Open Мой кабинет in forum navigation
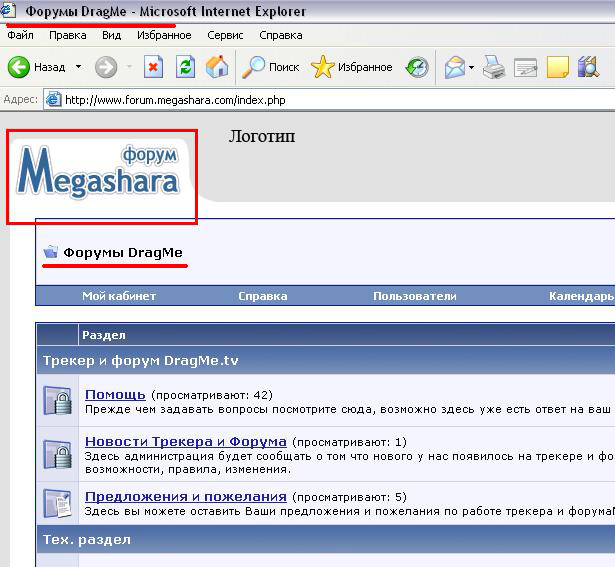The width and height of the screenshot is (615, 567). [119, 296]
